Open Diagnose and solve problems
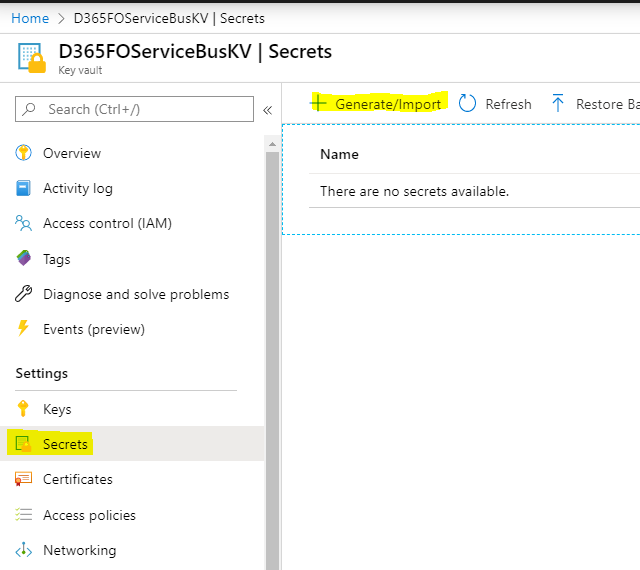 pyautogui.click(x=136, y=294)
